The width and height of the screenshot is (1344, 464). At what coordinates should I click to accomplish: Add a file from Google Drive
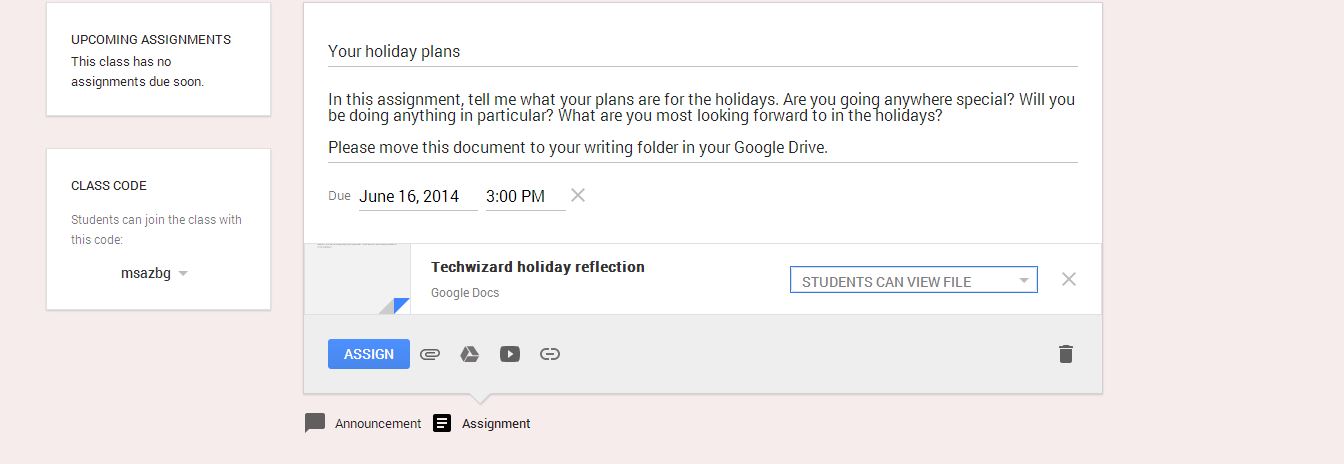pyautogui.click(x=470, y=354)
